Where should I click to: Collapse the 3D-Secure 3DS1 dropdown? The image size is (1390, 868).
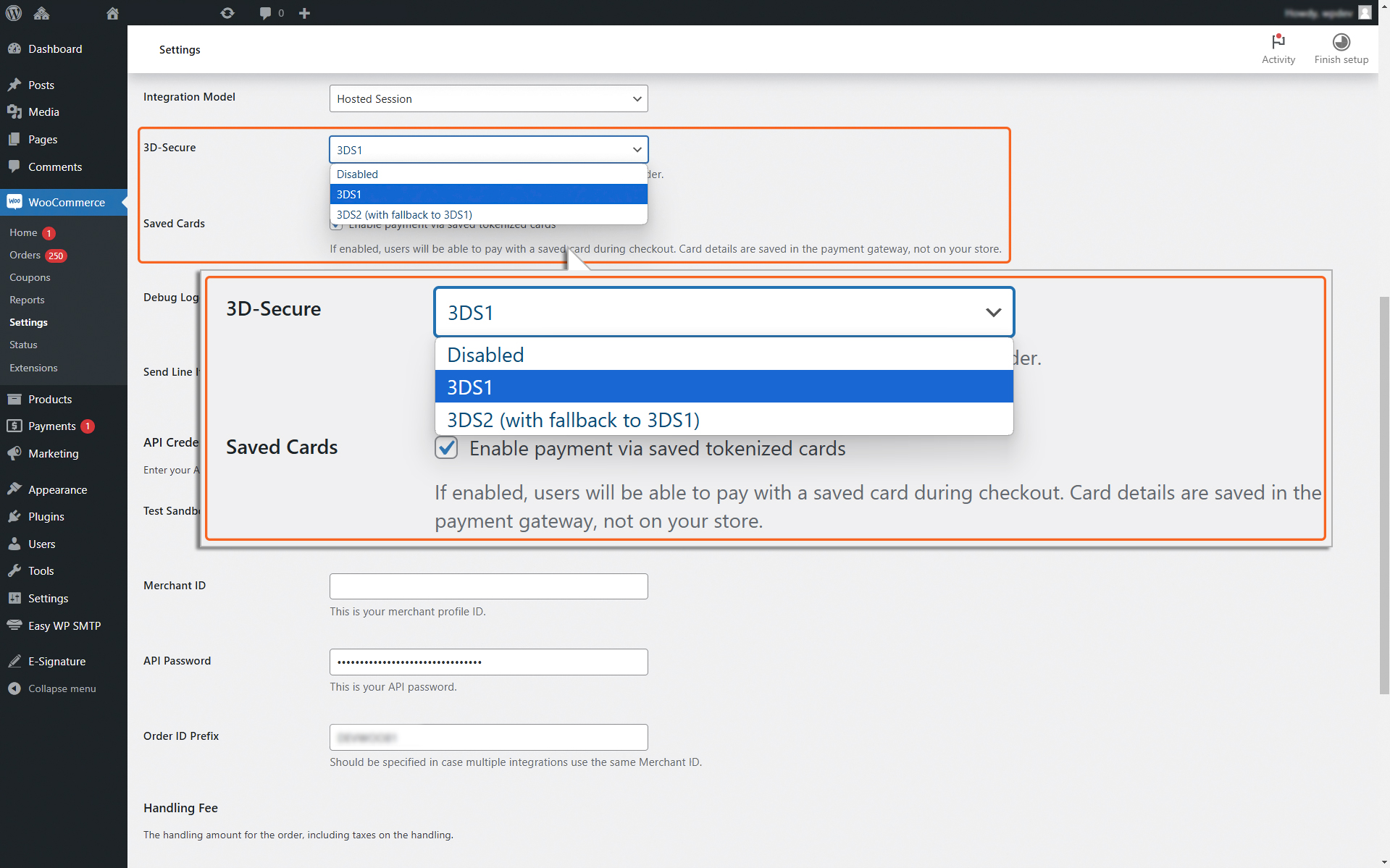point(488,149)
